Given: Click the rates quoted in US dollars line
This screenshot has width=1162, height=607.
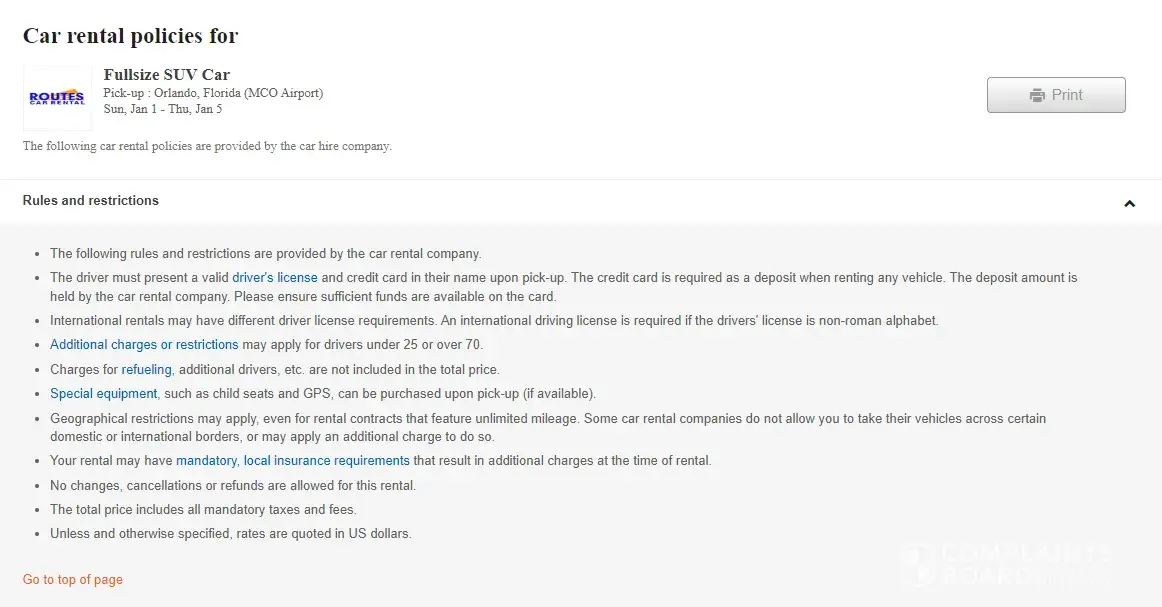Looking at the screenshot, I should pos(231,534).
